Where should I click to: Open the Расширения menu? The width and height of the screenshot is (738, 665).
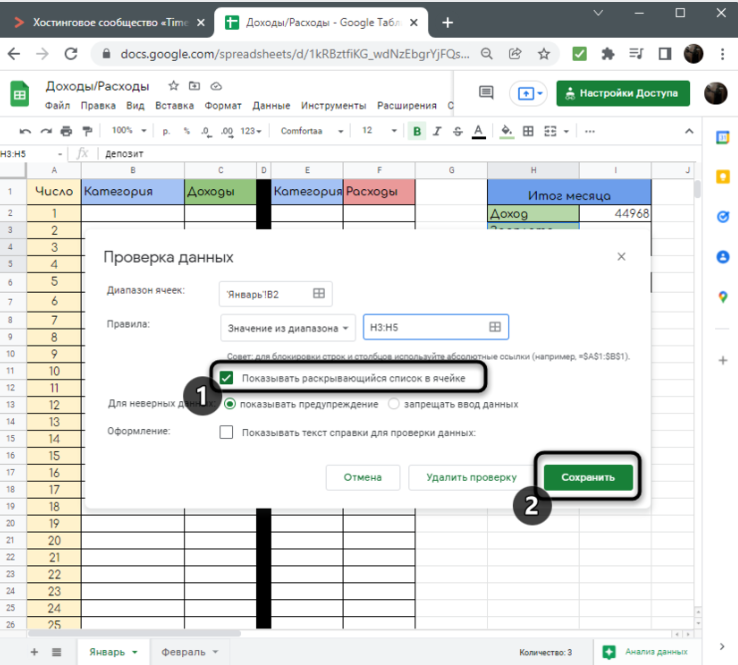(407, 106)
